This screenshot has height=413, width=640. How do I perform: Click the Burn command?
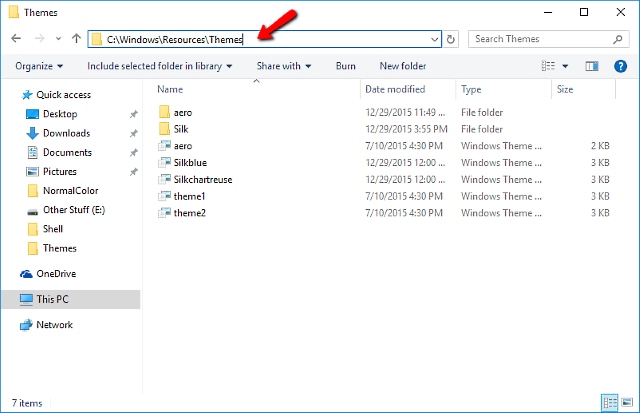(345, 66)
